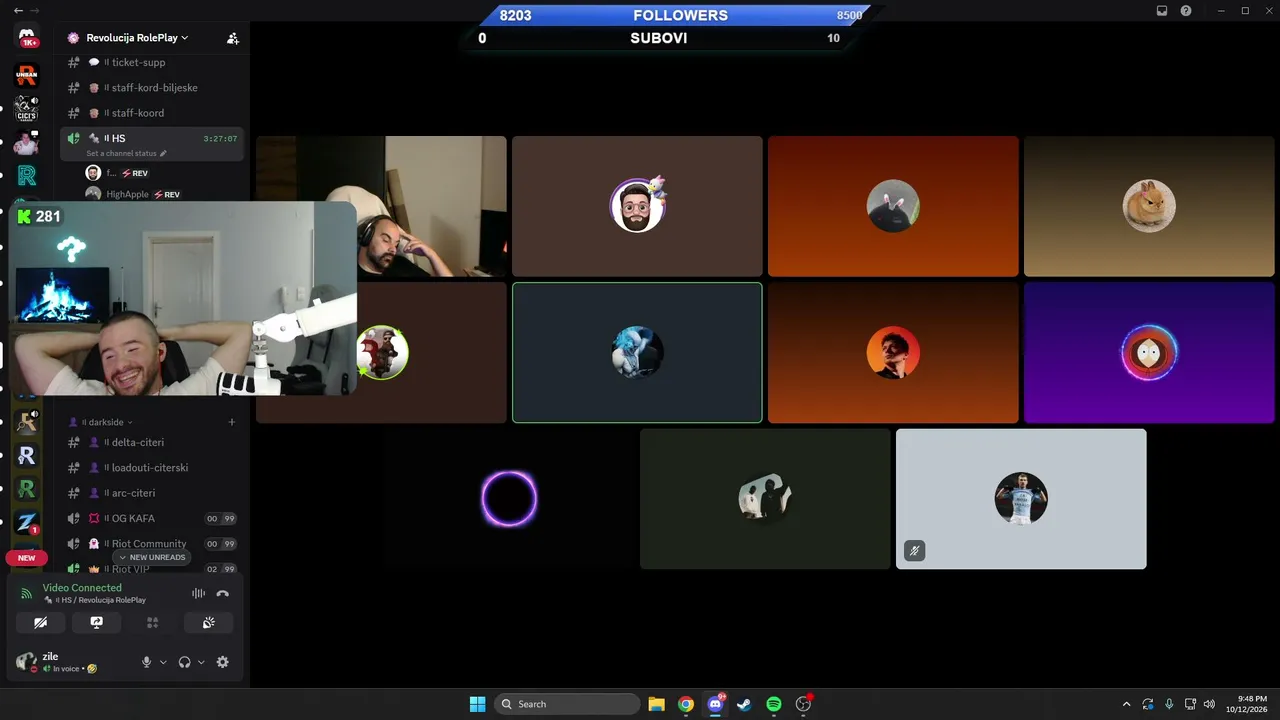The width and height of the screenshot is (1280, 720).
Task: Navigate forward with the right arrow
Action: pos(35,10)
